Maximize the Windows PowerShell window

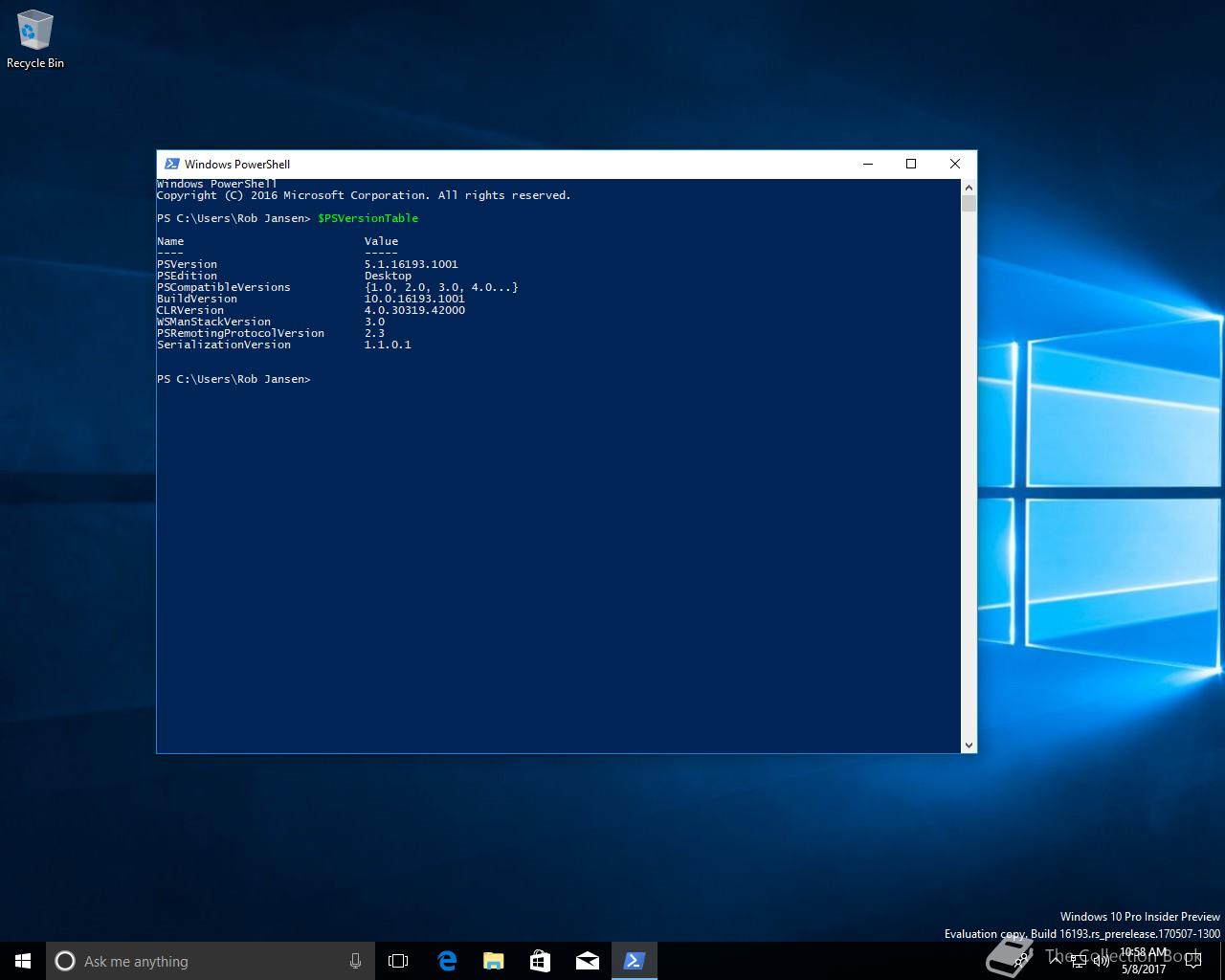coord(911,164)
